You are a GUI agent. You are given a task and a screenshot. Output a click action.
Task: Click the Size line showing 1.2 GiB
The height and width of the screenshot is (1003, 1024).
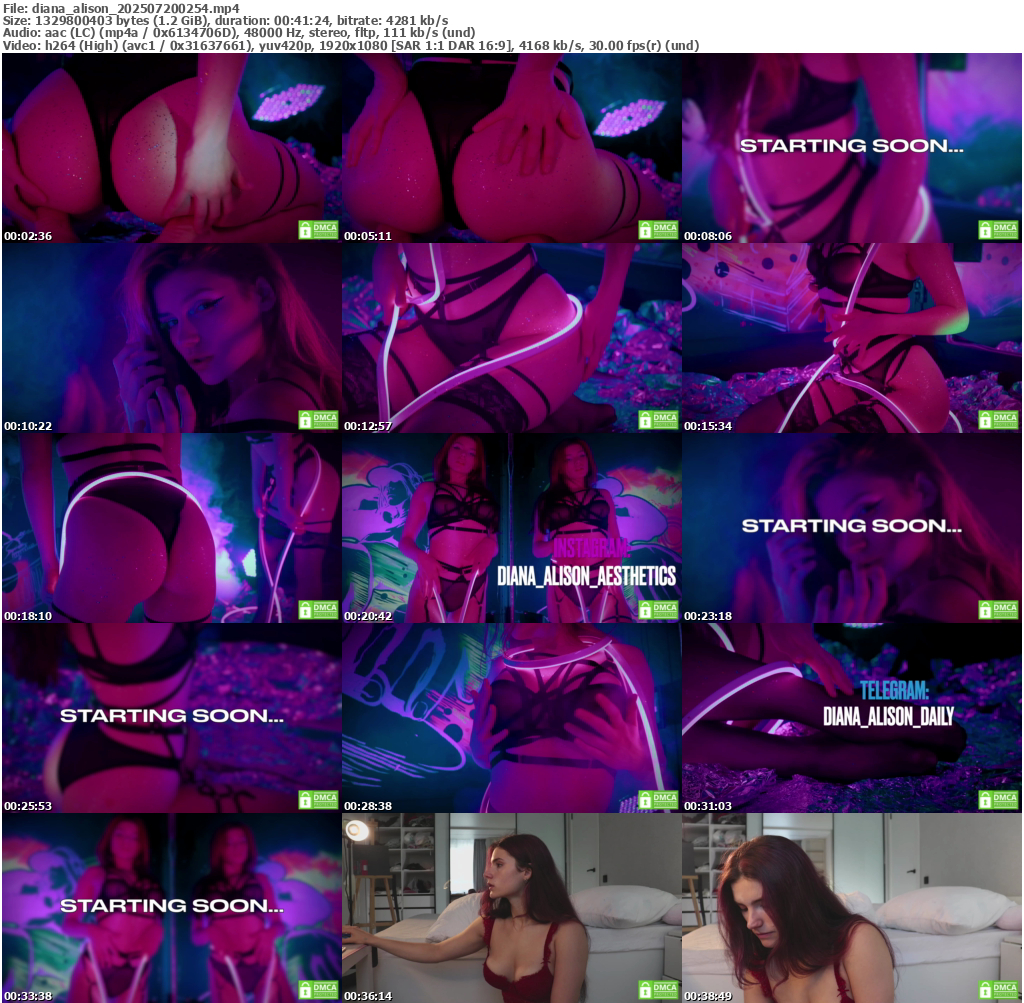[x=225, y=20]
